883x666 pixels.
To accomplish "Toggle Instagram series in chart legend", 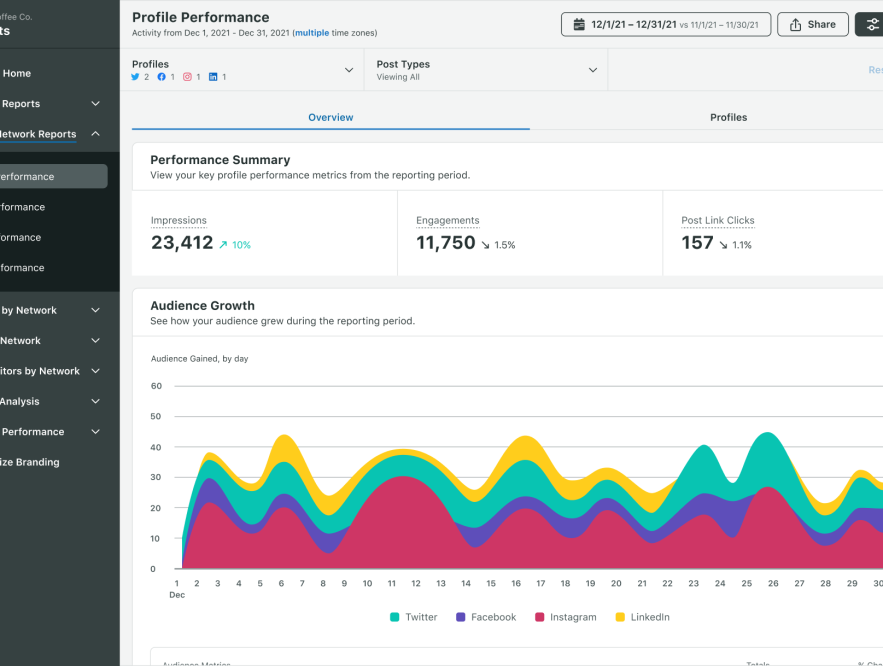I will (565, 617).
